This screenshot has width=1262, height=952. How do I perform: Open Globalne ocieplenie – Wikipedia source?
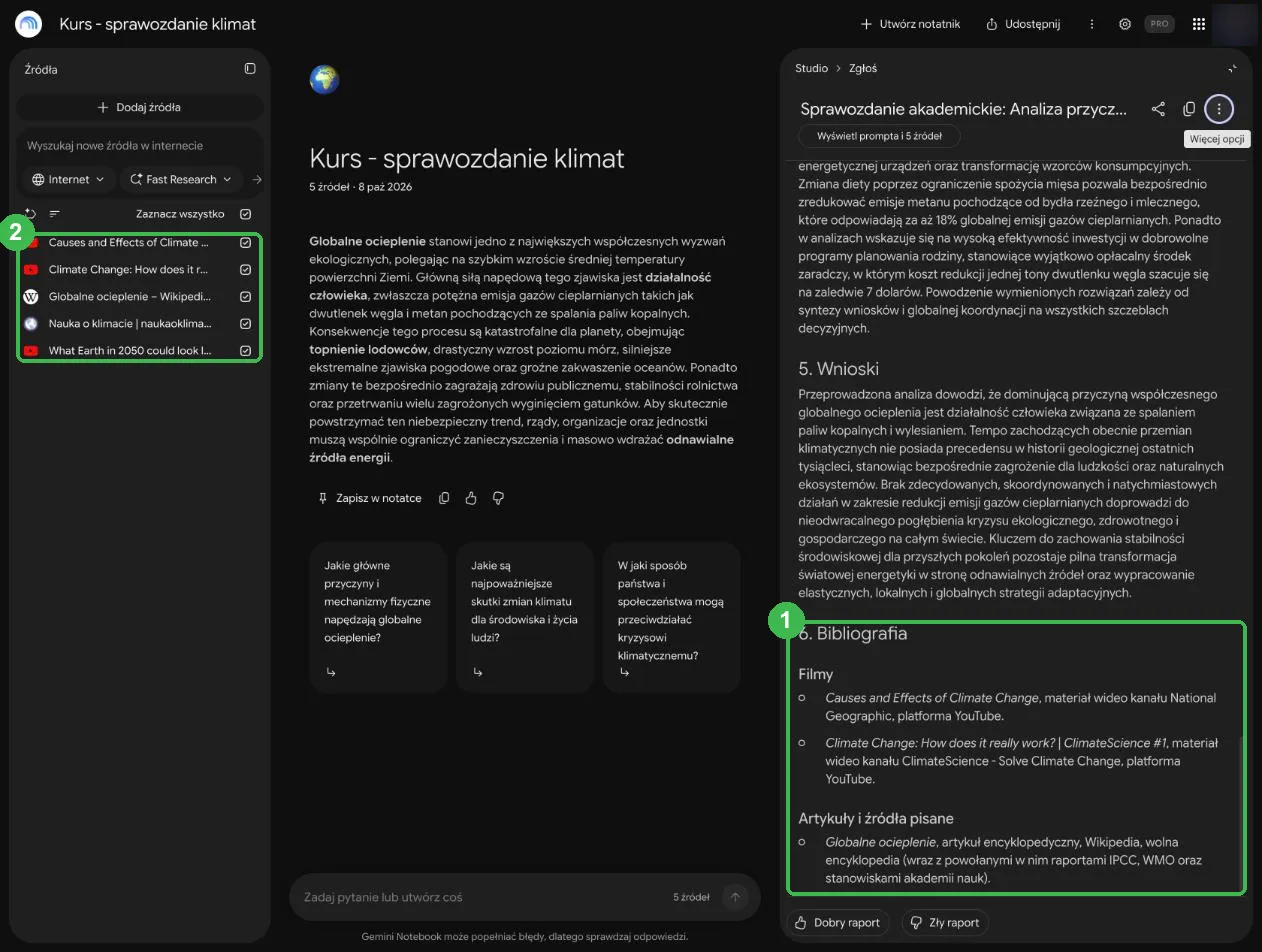click(130, 297)
